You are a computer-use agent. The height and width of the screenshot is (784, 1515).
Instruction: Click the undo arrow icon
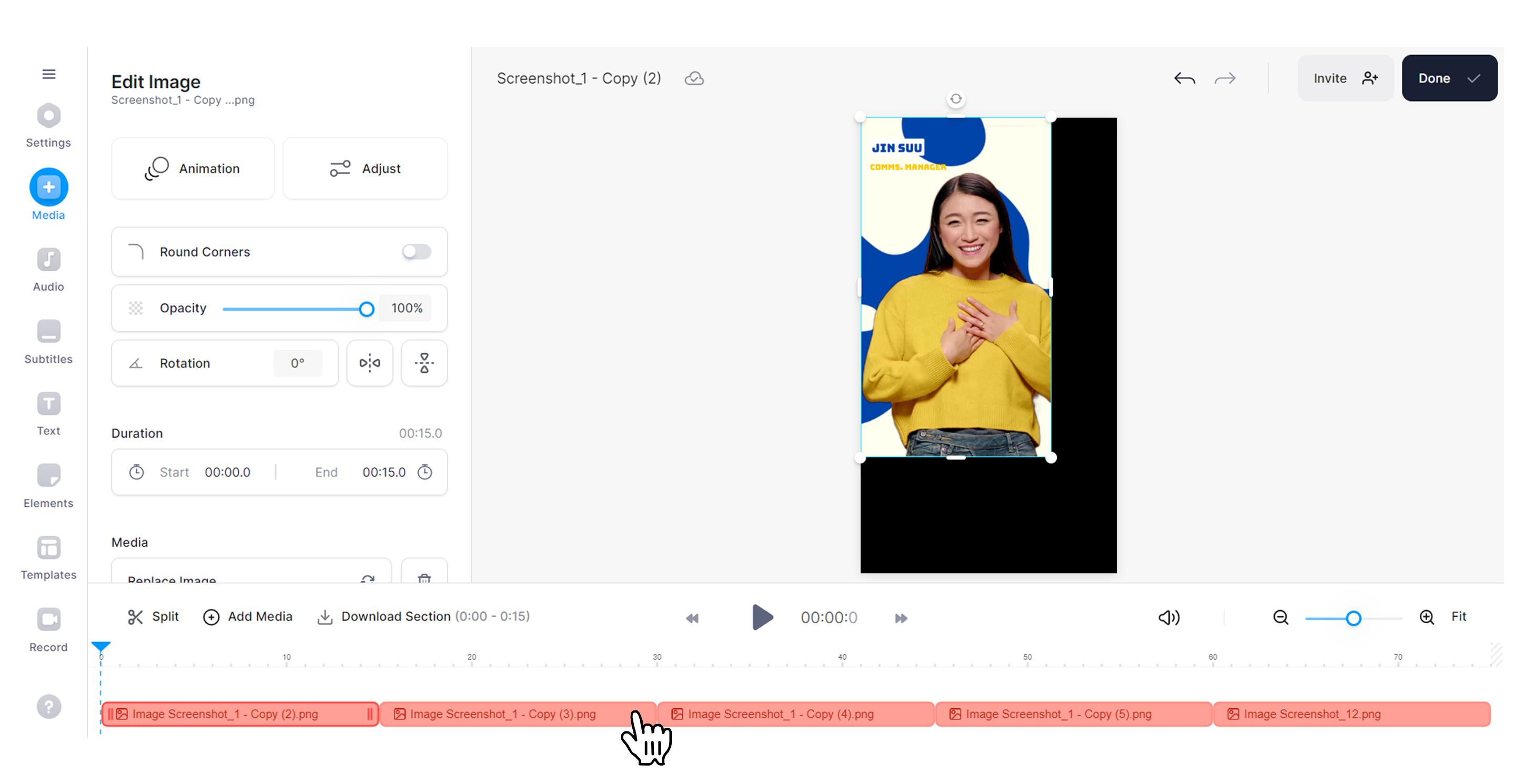click(1183, 78)
